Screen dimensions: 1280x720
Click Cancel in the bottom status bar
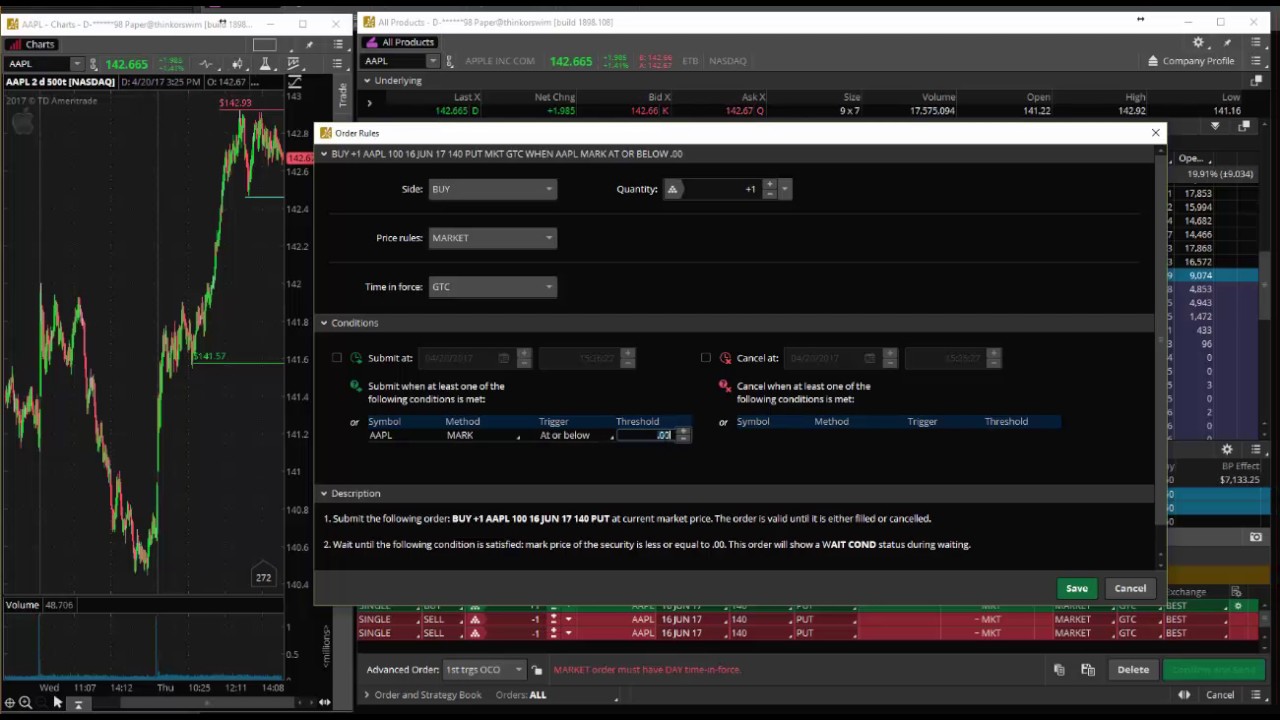pos(1220,695)
